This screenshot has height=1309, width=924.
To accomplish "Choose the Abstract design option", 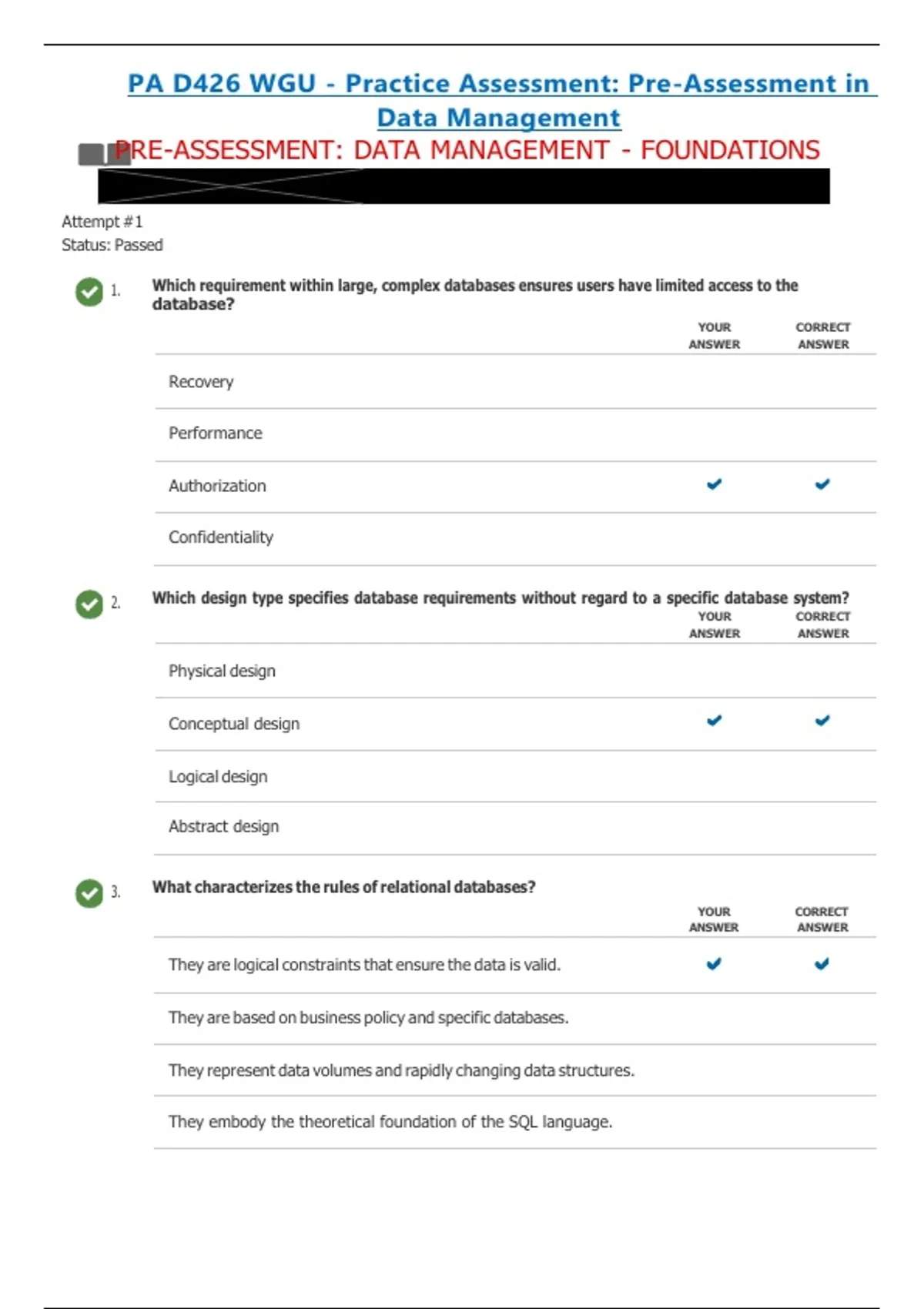I will [515, 827].
